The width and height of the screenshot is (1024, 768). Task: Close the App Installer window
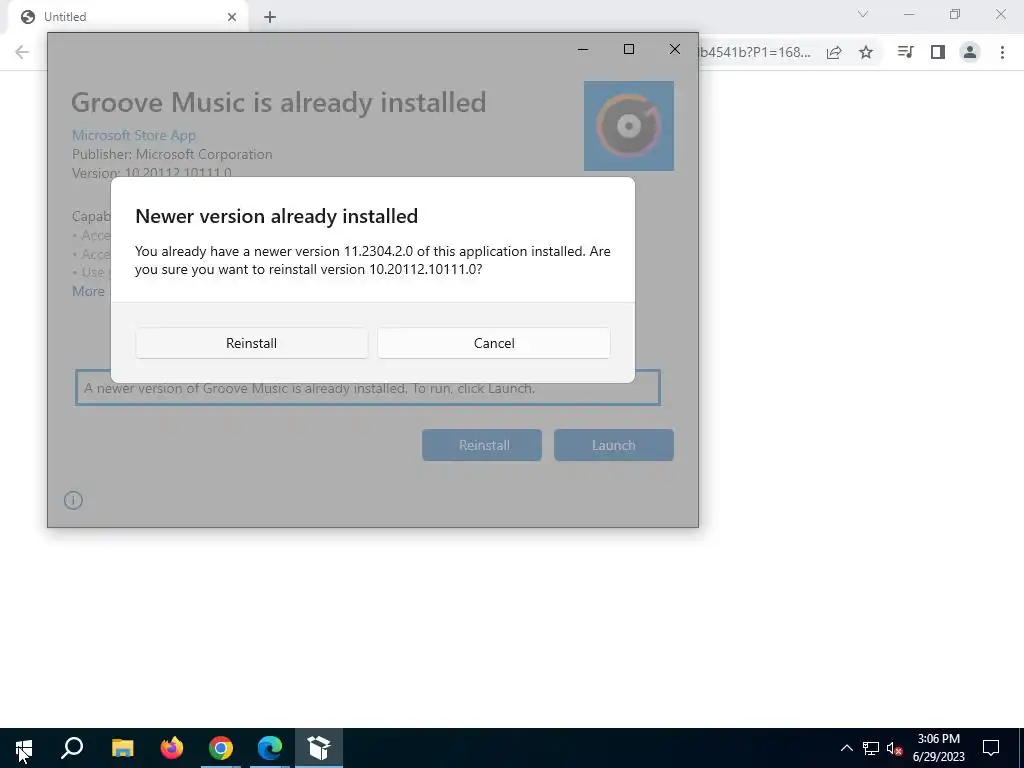(x=675, y=49)
